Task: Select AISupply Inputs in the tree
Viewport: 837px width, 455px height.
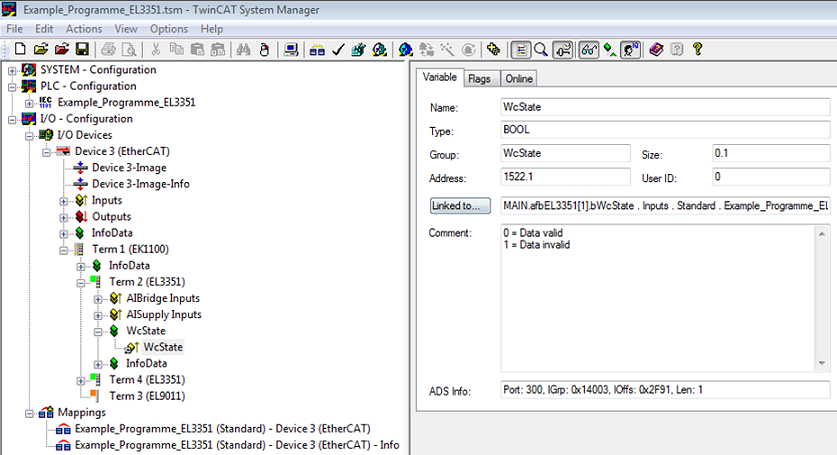Action: 164,315
